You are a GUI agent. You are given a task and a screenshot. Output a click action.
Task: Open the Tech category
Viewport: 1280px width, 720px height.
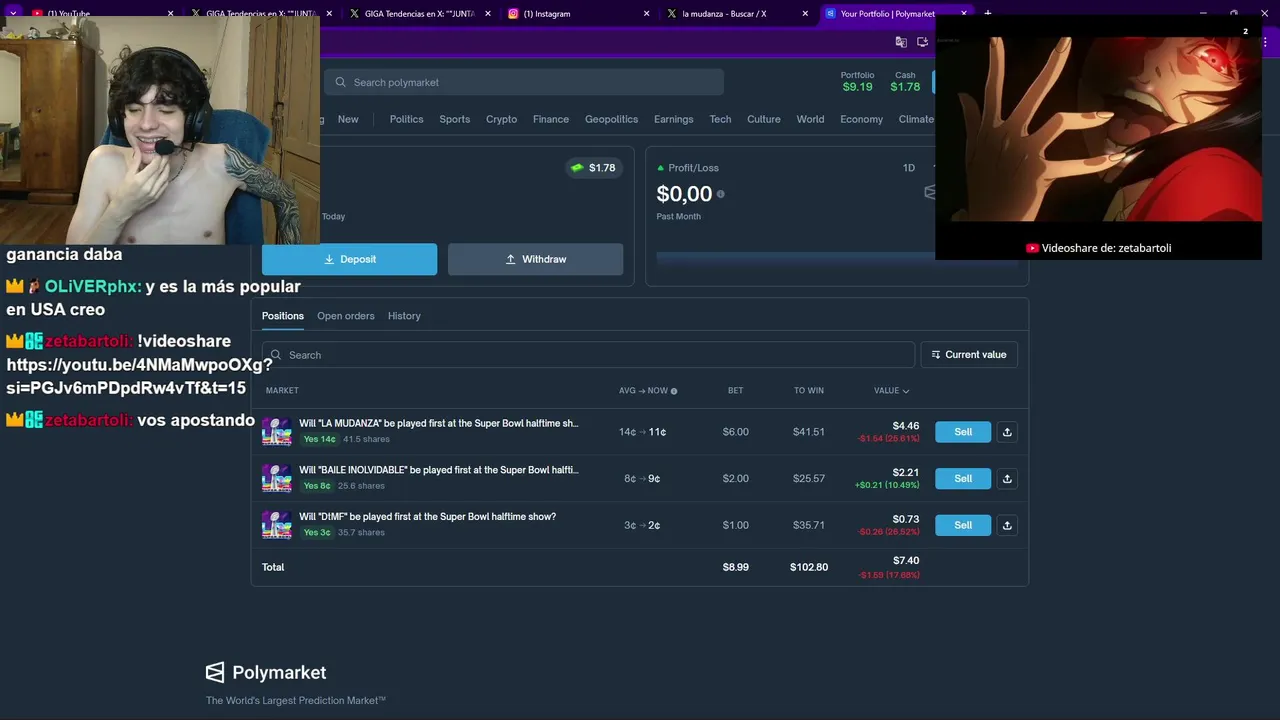(720, 119)
